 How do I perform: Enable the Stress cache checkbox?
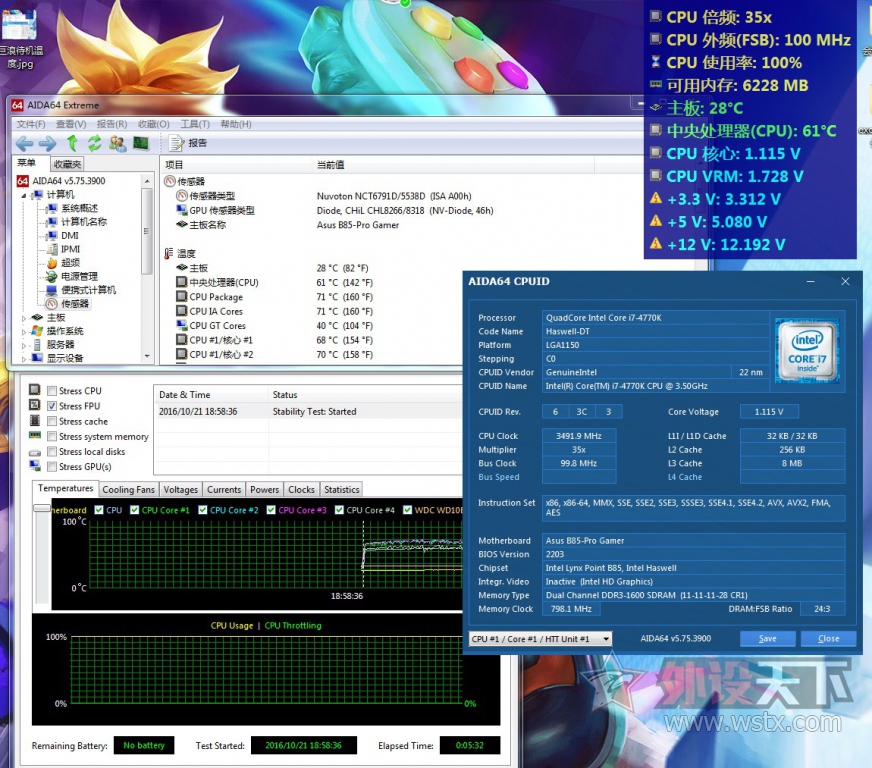pos(52,421)
